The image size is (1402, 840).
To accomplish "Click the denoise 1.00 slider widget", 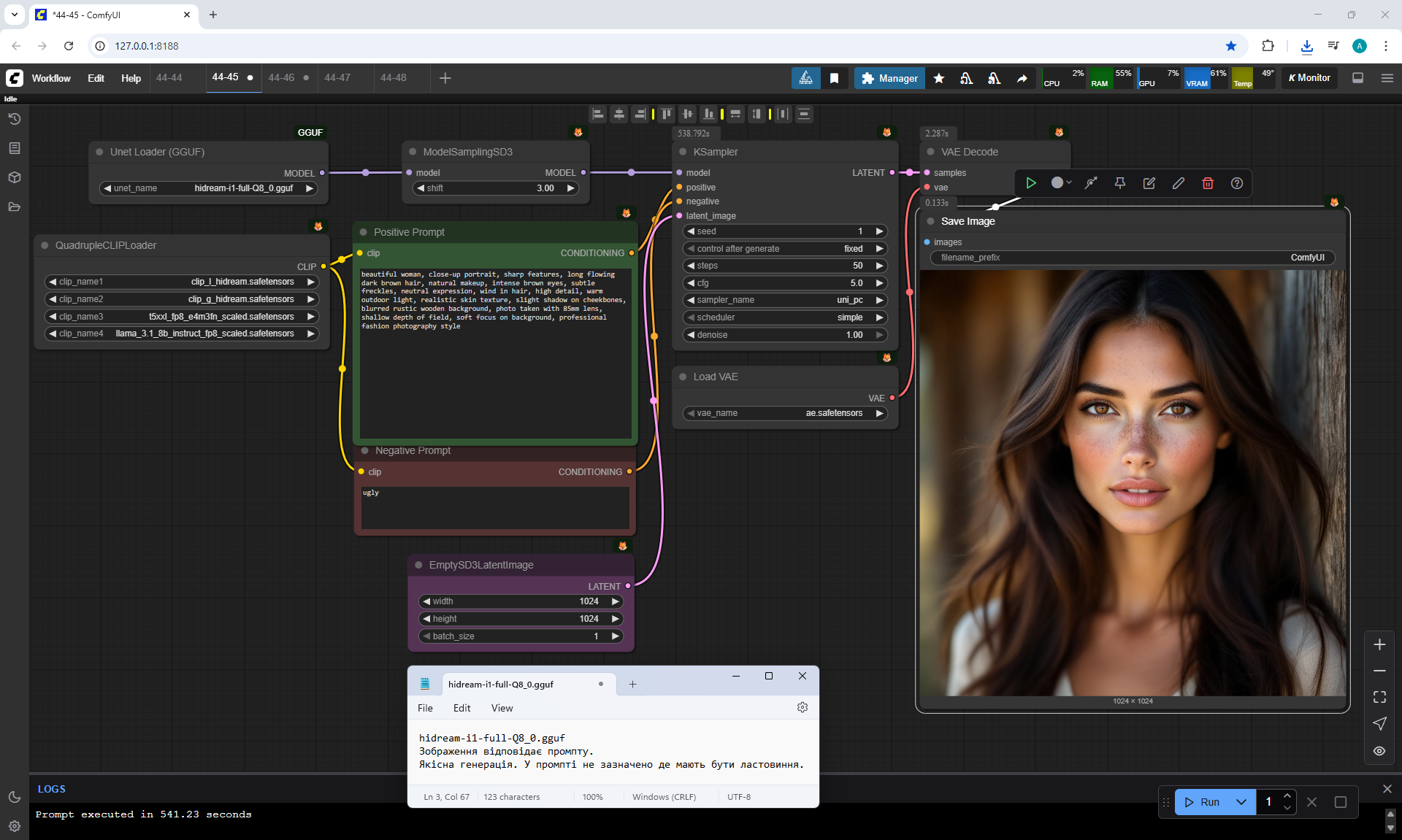I will pyautogui.click(x=784, y=335).
